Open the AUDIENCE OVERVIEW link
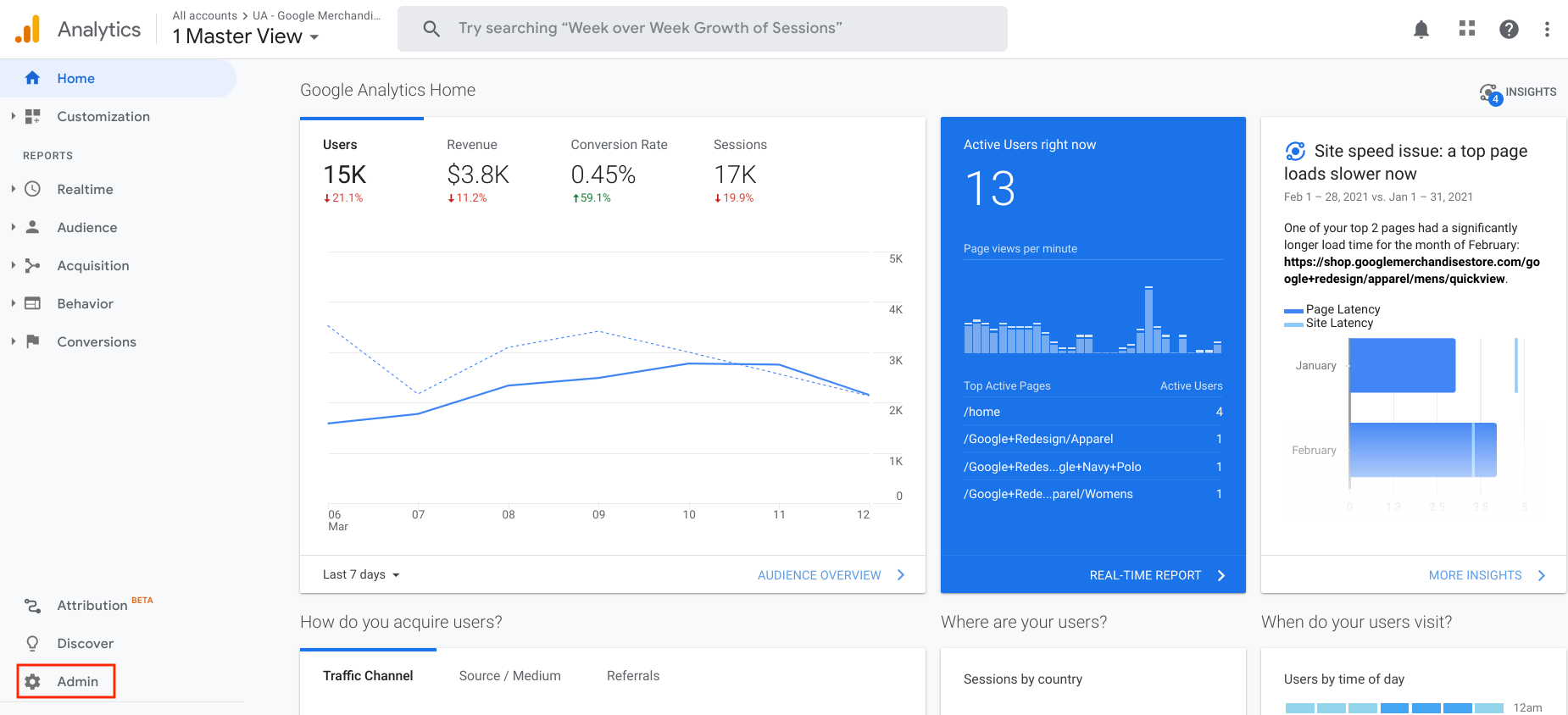The width and height of the screenshot is (1568, 715). (819, 575)
